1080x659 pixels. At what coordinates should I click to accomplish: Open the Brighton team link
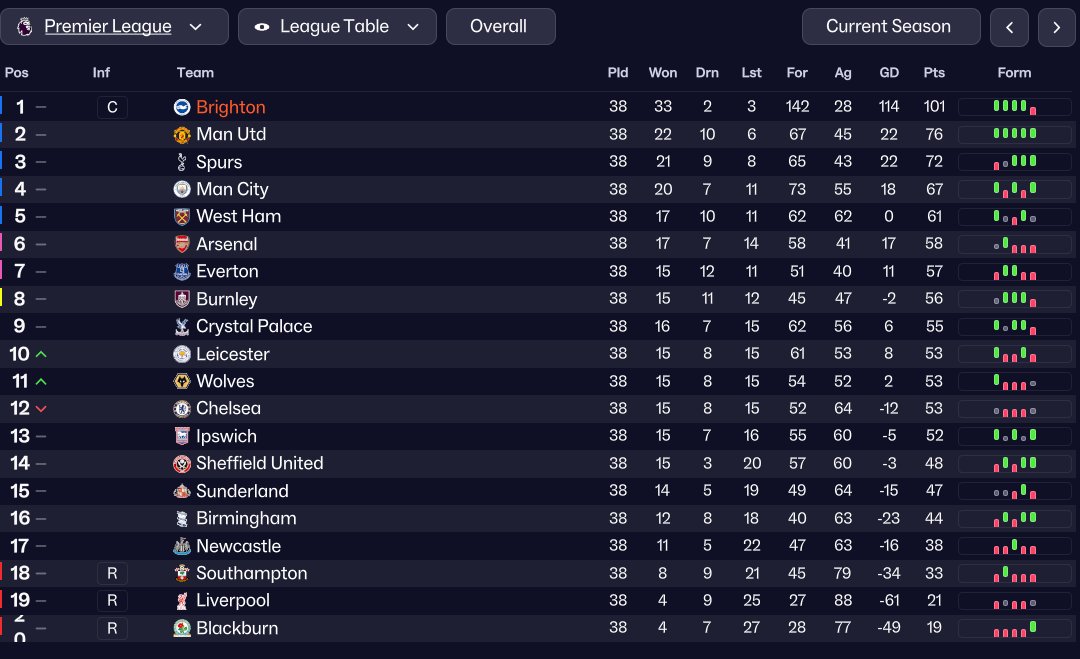[231, 107]
